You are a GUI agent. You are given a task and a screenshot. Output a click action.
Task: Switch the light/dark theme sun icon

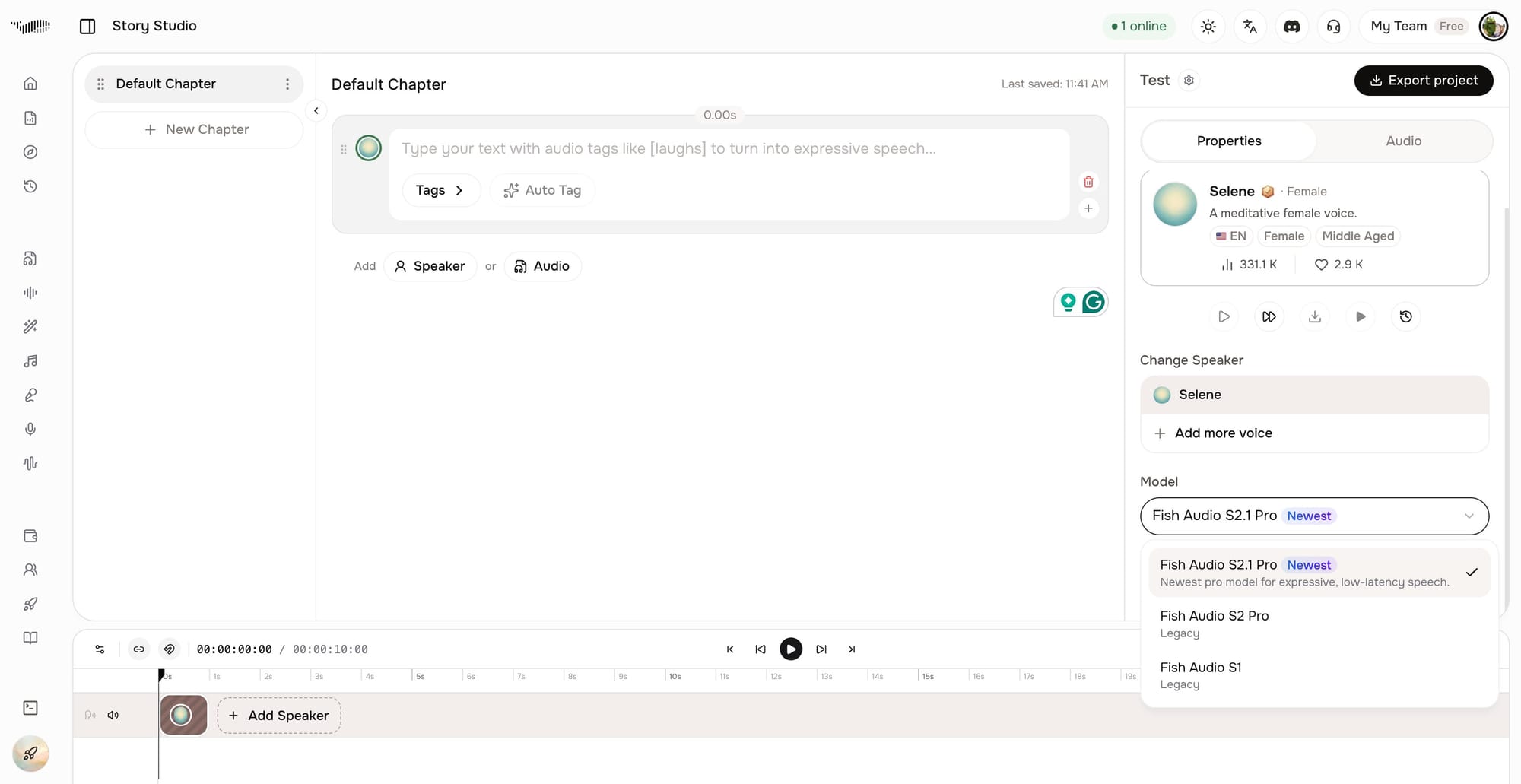(x=1208, y=27)
